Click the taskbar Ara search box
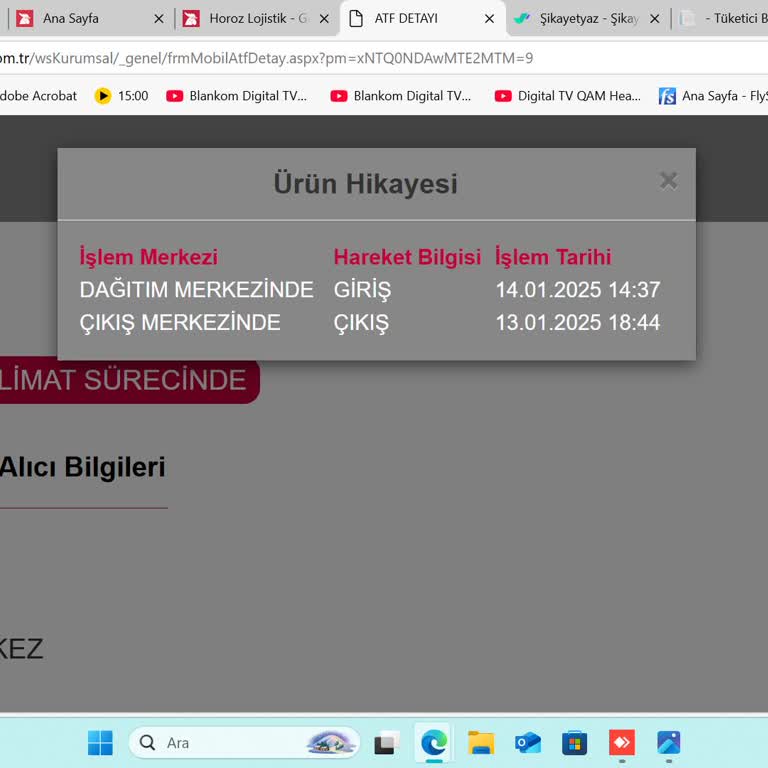 point(244,743)
